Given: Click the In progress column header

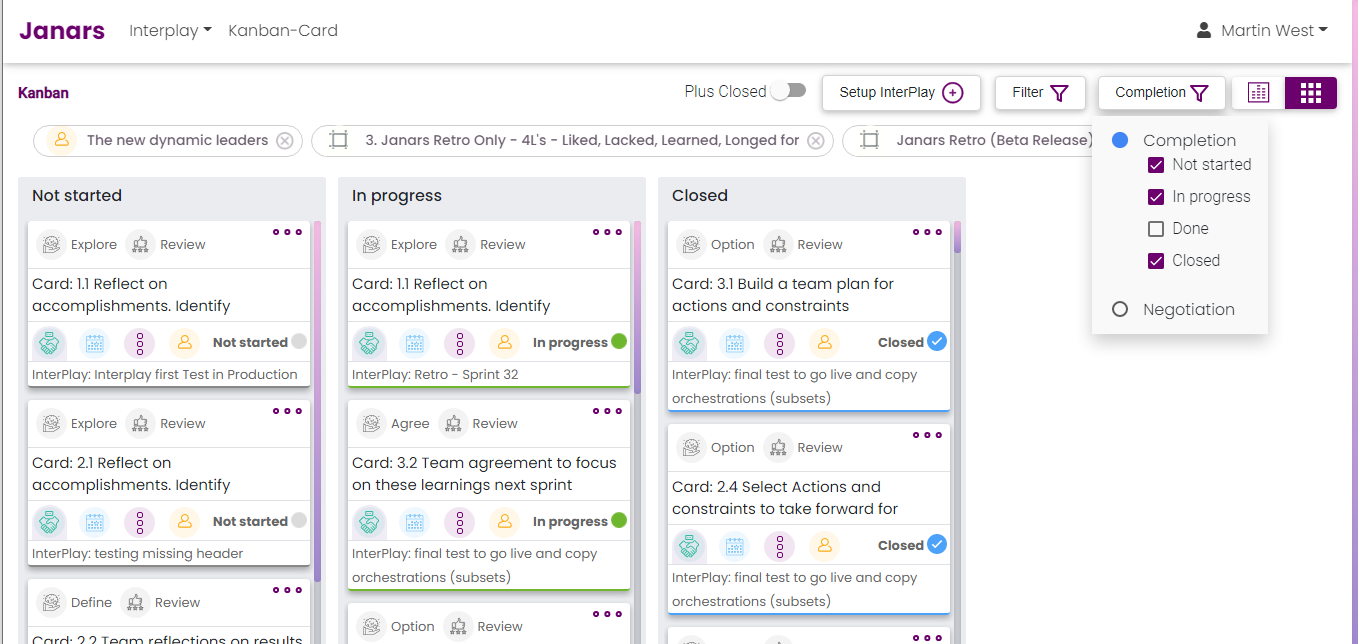Looking at the screenshot, I should pos(397,196).
